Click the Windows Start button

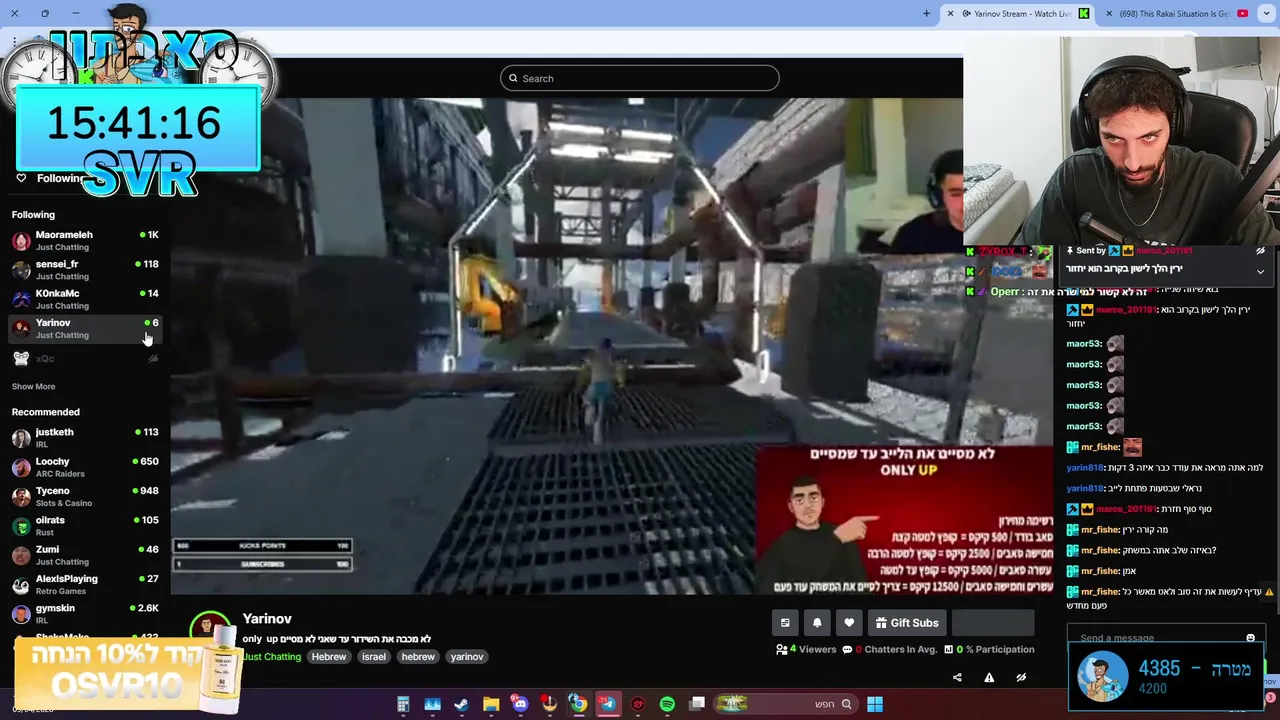tap(875, 704)
